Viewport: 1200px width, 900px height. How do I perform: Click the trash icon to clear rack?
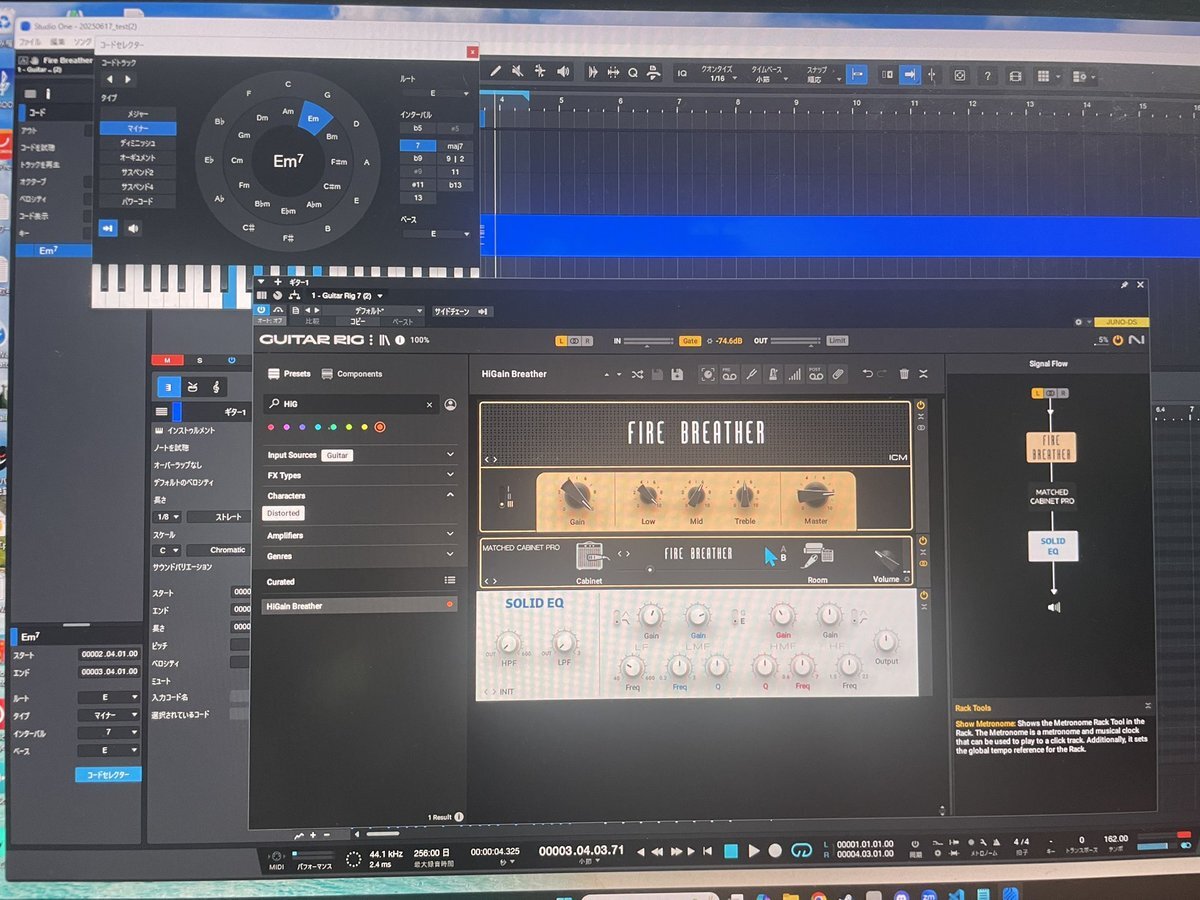904,374
